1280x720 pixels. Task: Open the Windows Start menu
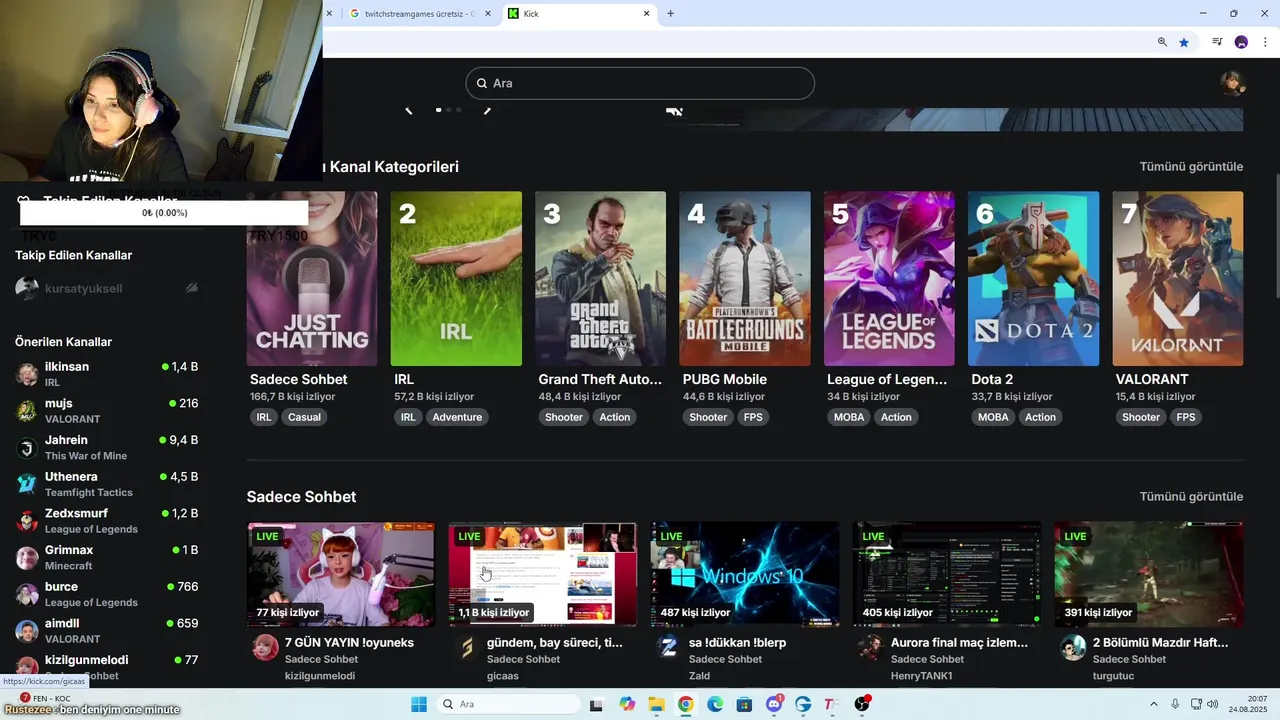[x=418, y=704]
